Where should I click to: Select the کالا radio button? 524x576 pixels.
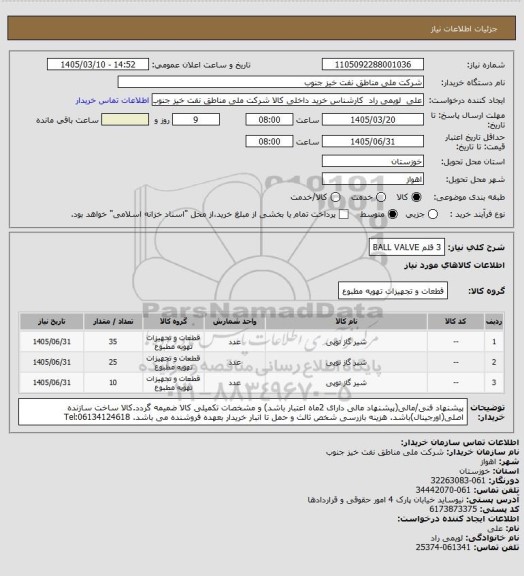coord(416,197)
